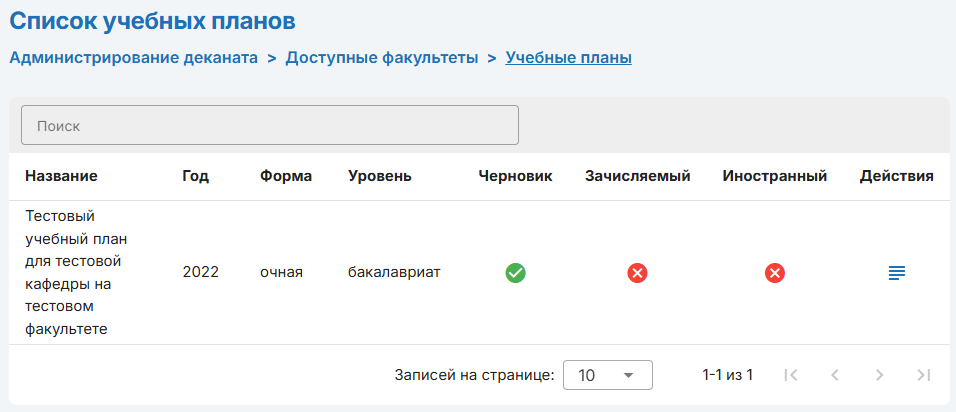Sort by the Год column header

195,176
